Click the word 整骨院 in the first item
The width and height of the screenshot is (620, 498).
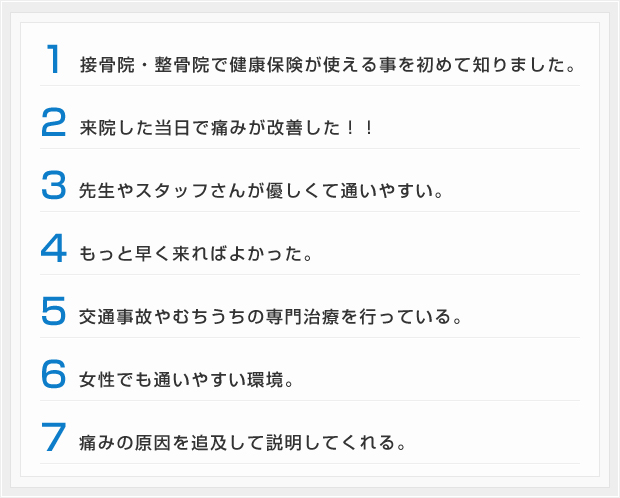[182, 64]
